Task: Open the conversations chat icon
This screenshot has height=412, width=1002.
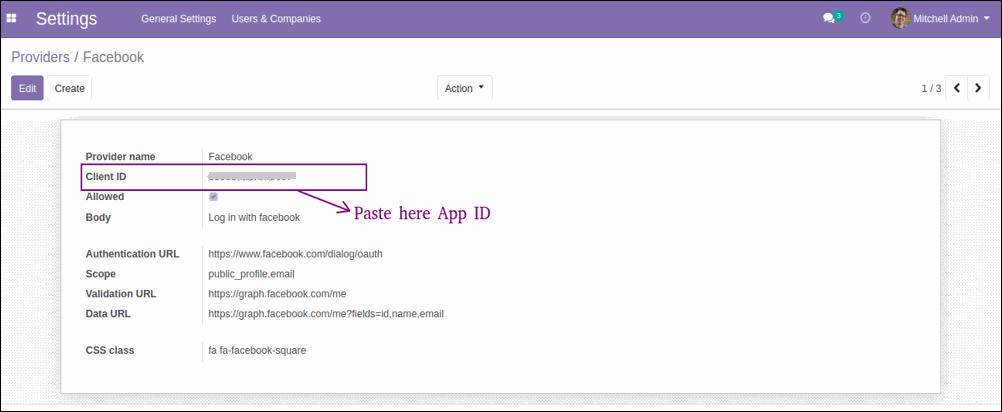Action: tap(829, 19)
